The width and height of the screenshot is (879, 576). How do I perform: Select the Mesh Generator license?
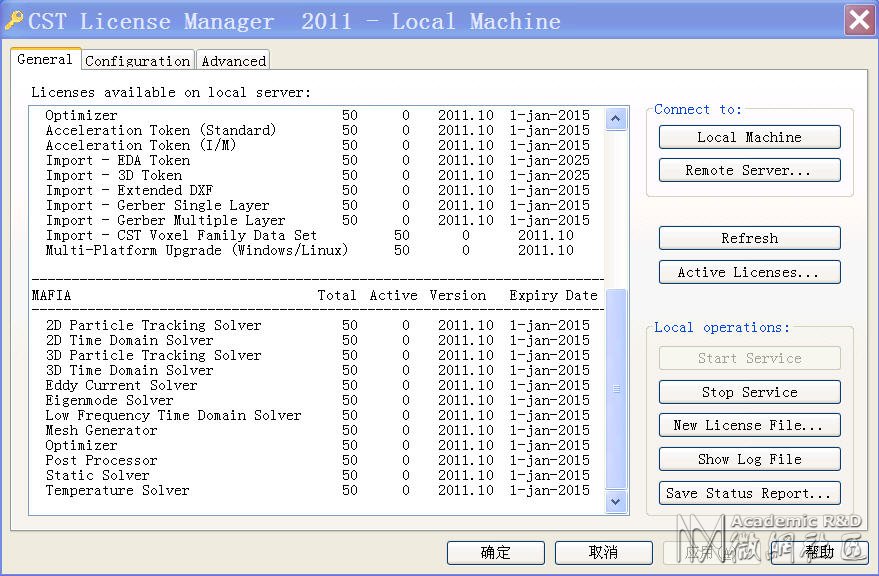[x=317, y=431]
